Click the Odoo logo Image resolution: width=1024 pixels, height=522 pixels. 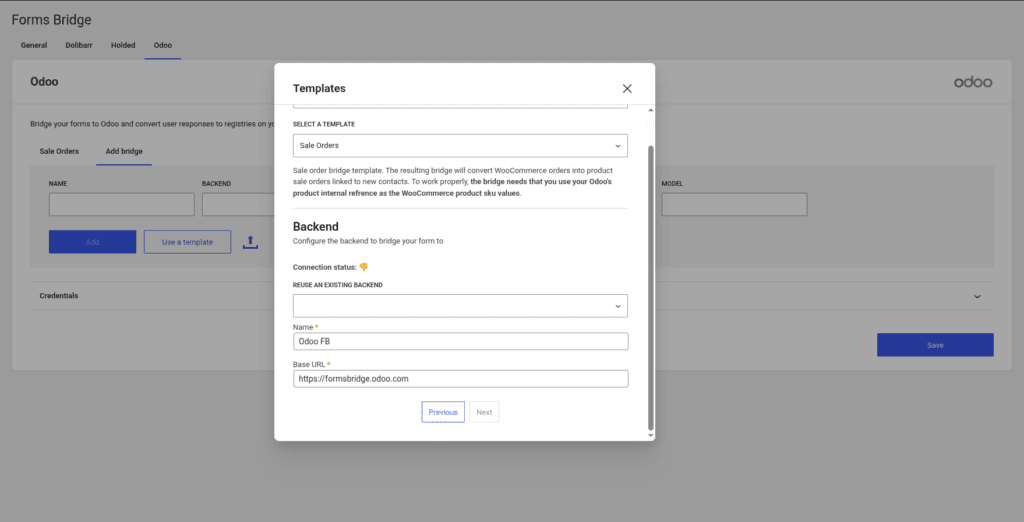tap(973, 82)
